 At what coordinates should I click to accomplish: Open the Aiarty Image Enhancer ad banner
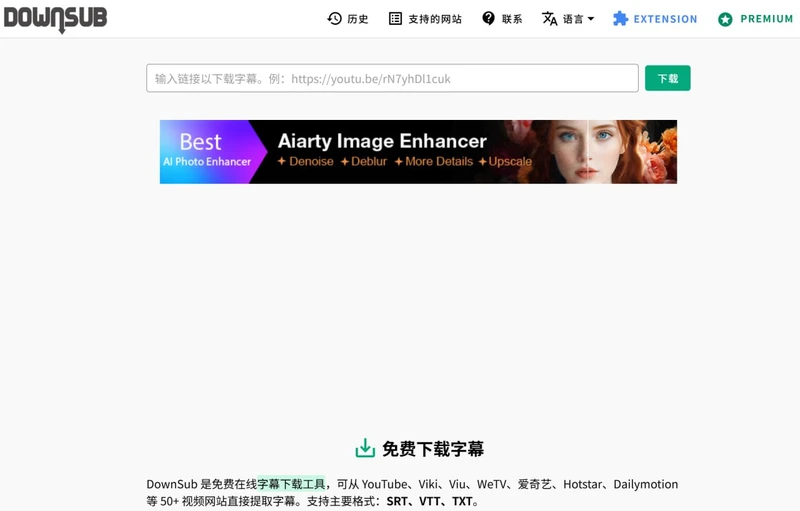(418, 152)
